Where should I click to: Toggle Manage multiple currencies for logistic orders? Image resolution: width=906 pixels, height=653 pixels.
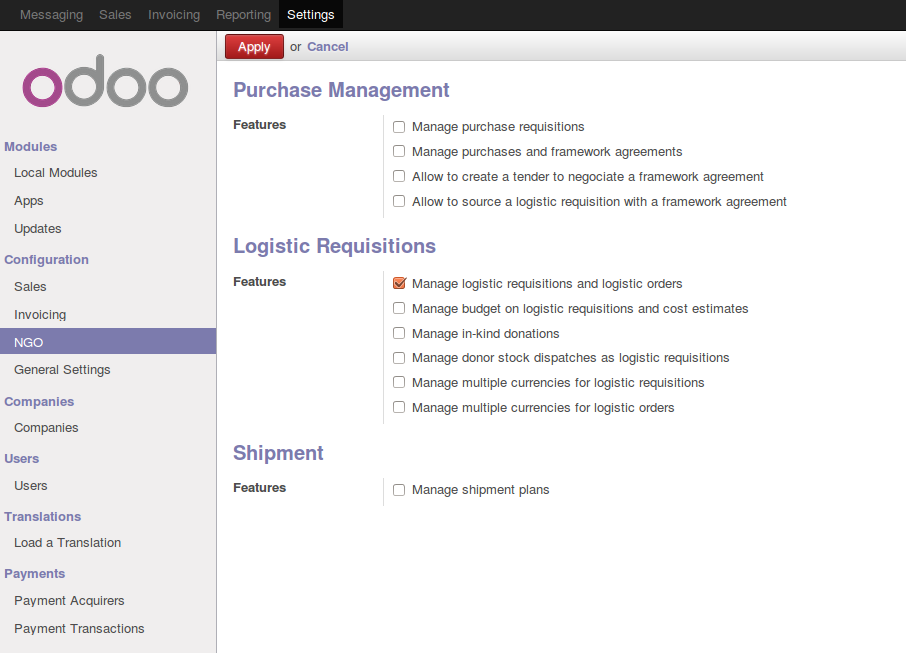click(x=399, y=407)
